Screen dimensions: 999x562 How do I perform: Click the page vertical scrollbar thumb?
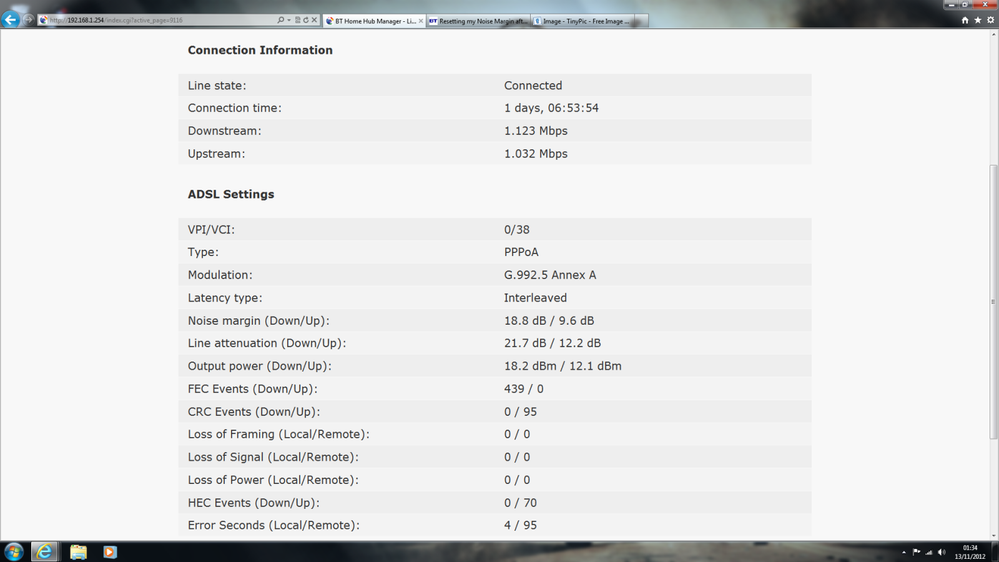(993, 301)
